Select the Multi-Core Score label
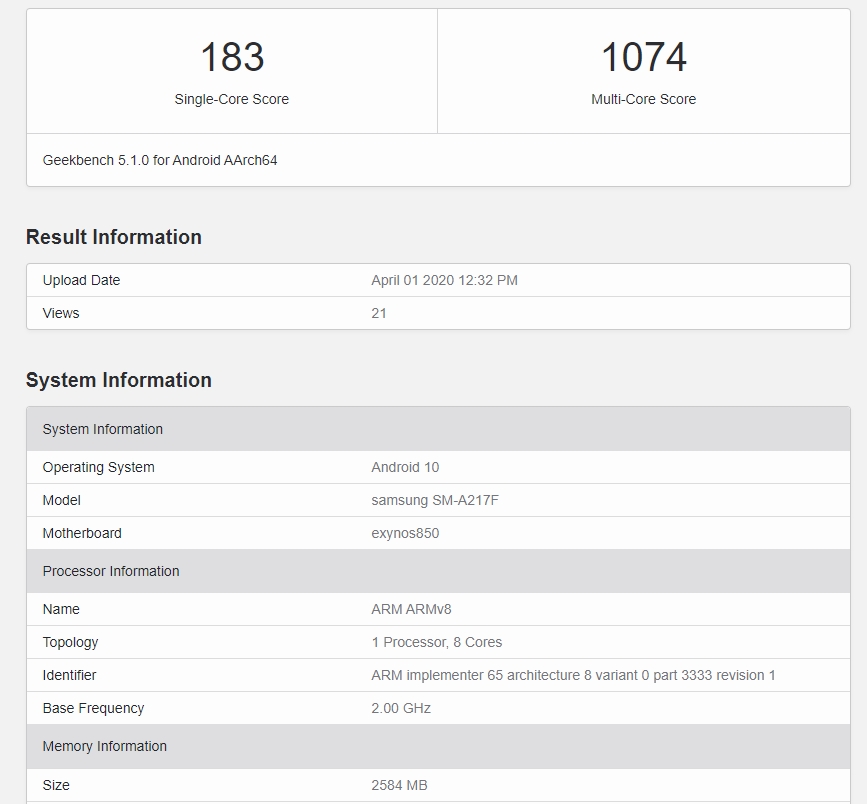The width and height of the screenshot is (867, 804). point(643,99)
